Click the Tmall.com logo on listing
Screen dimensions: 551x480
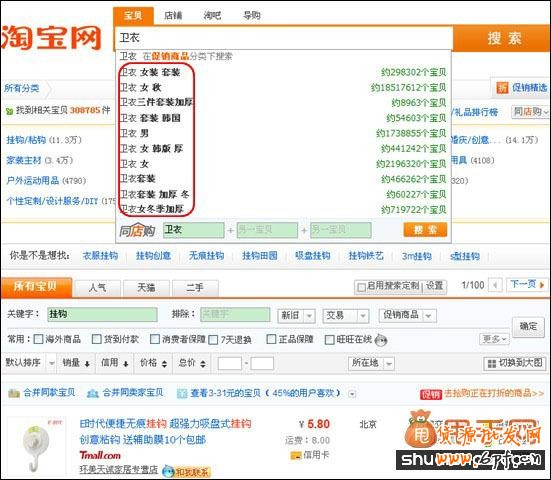pyautogui.click(x=100, y=455)
